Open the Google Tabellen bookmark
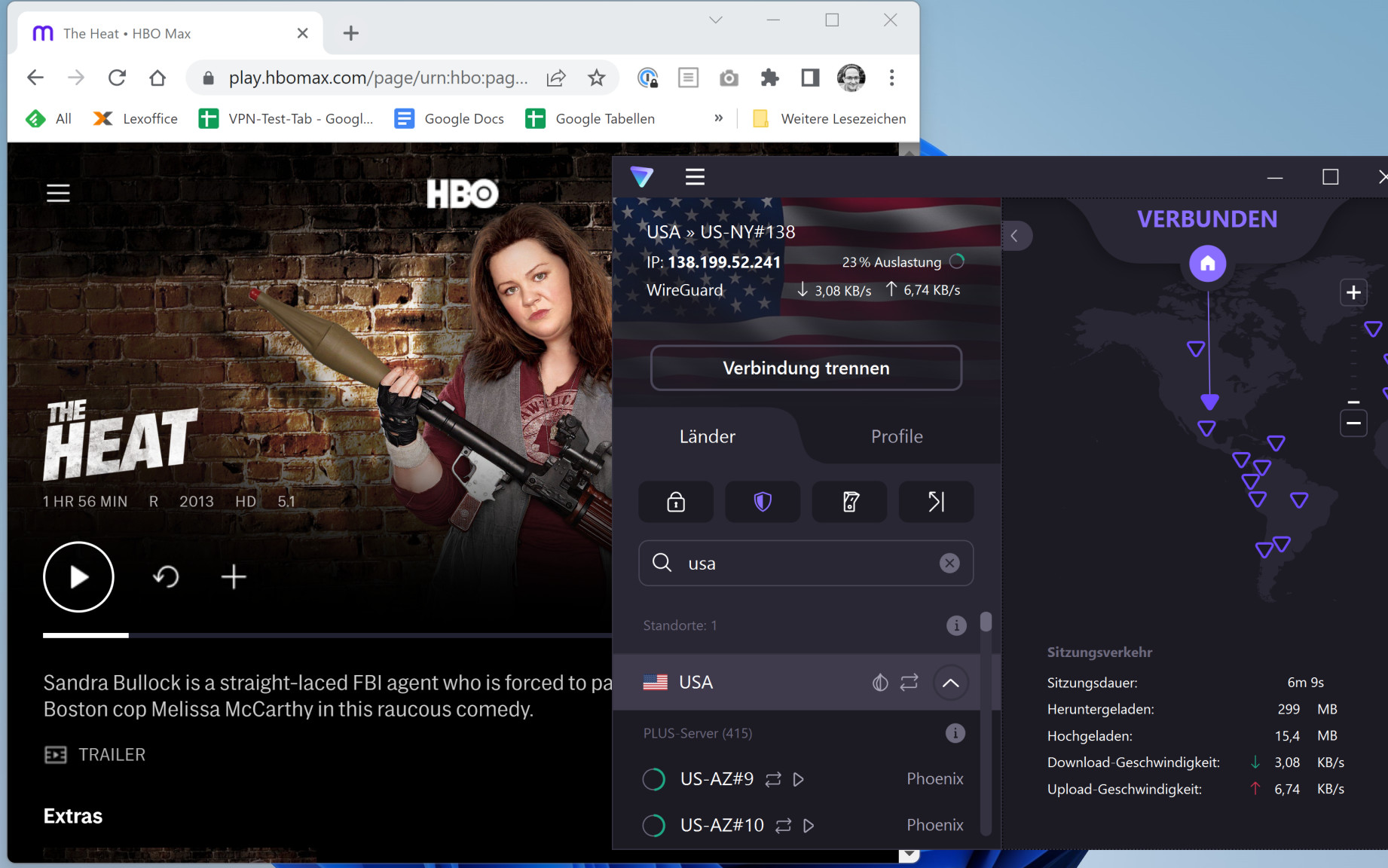Screen dimensions: 1388x868 [590, 118]
